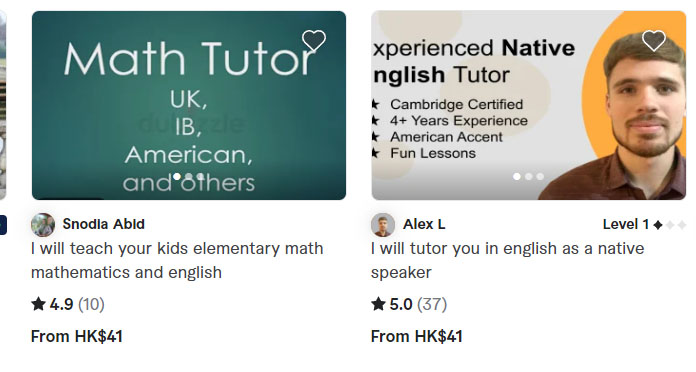This screenshot has width=696, height=372.
Task: Click the From HK$41 price under Snodia Abid
Action: [77, 336]
